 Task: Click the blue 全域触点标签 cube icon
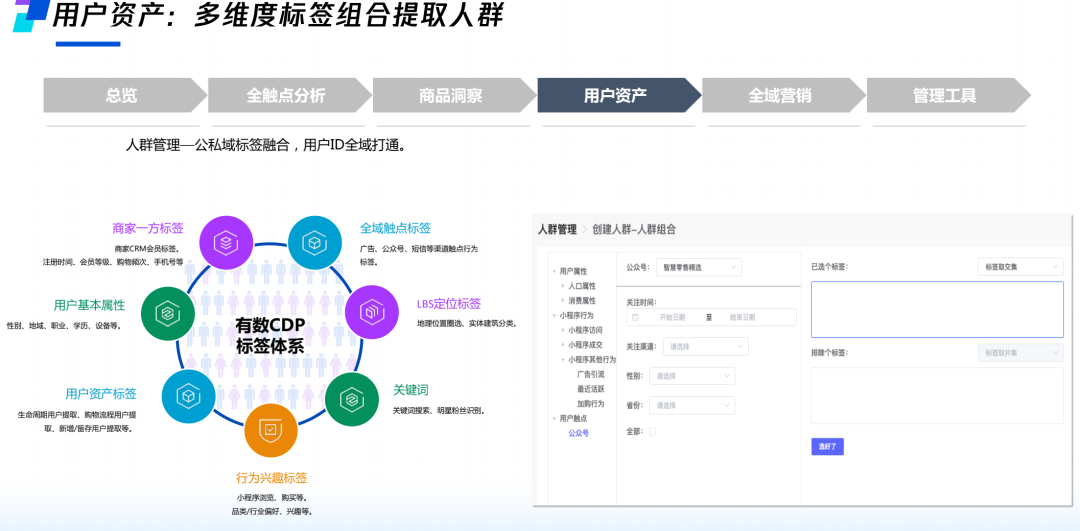coord(315,242)
